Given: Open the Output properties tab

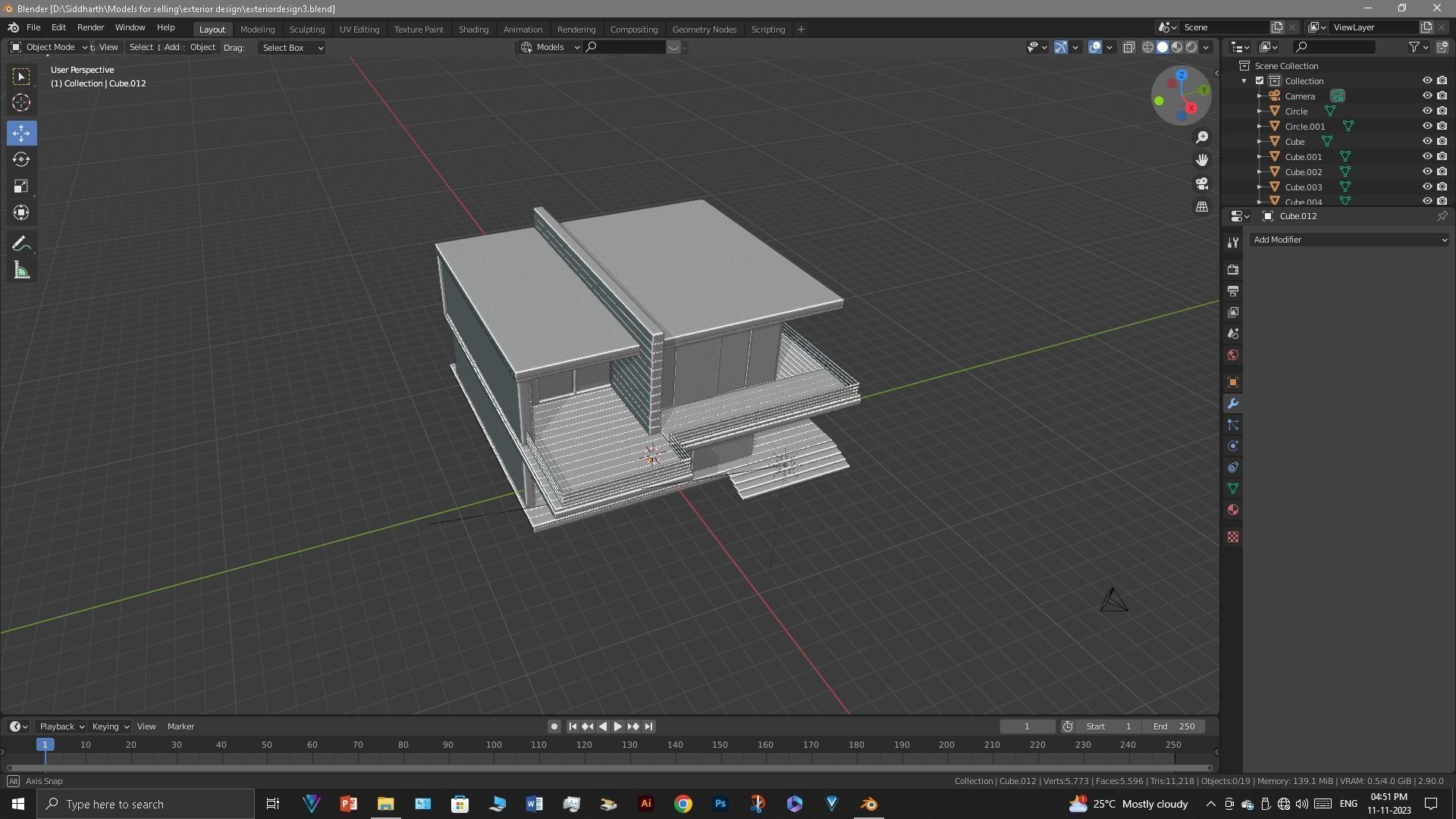Looking at the screenshot, I should pos(1233,291).
